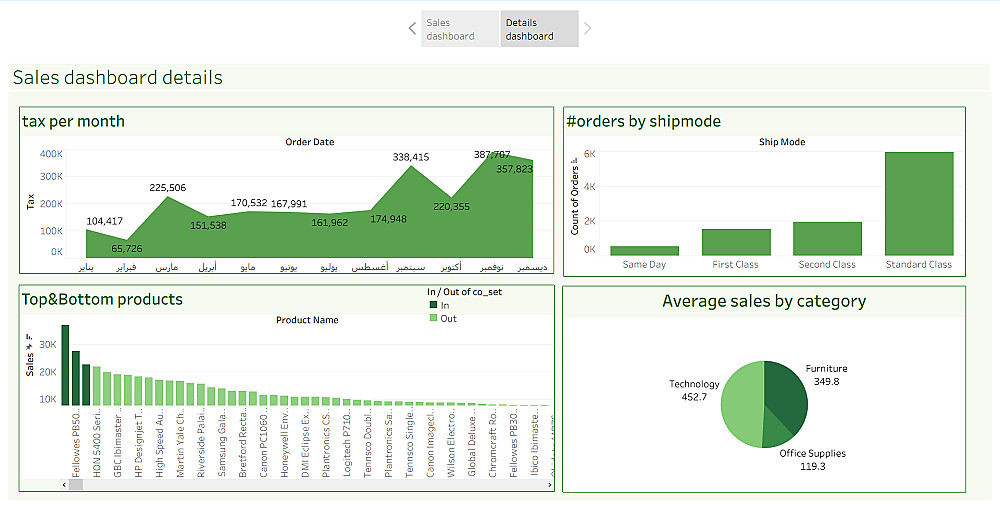Click the يناير month axis label

click(86, 267)
